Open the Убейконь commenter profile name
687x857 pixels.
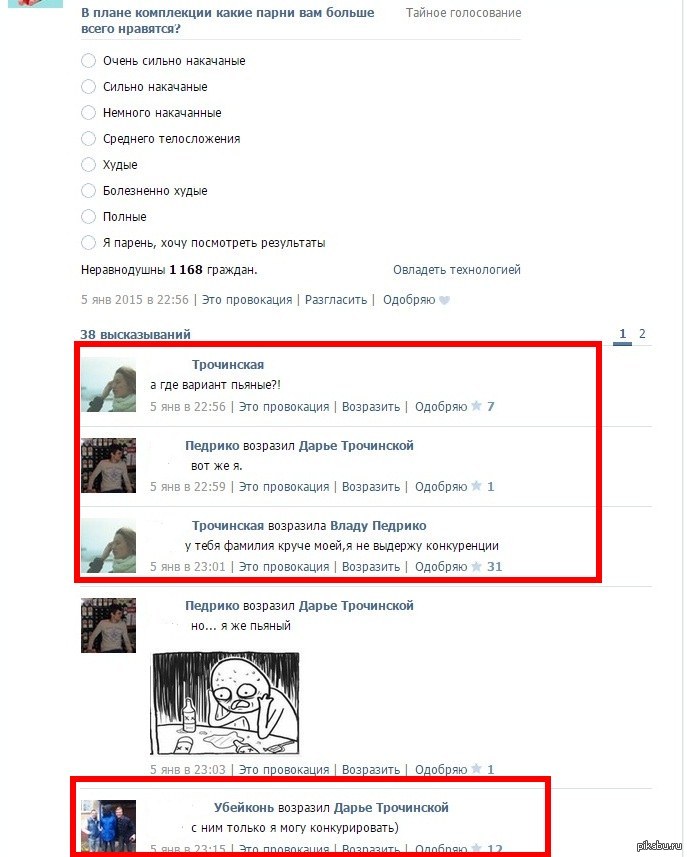244,807
